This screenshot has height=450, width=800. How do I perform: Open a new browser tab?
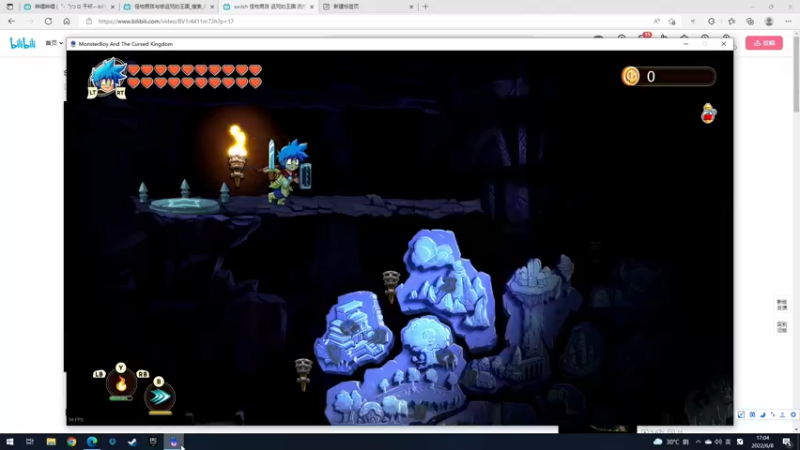pos(426,7)
